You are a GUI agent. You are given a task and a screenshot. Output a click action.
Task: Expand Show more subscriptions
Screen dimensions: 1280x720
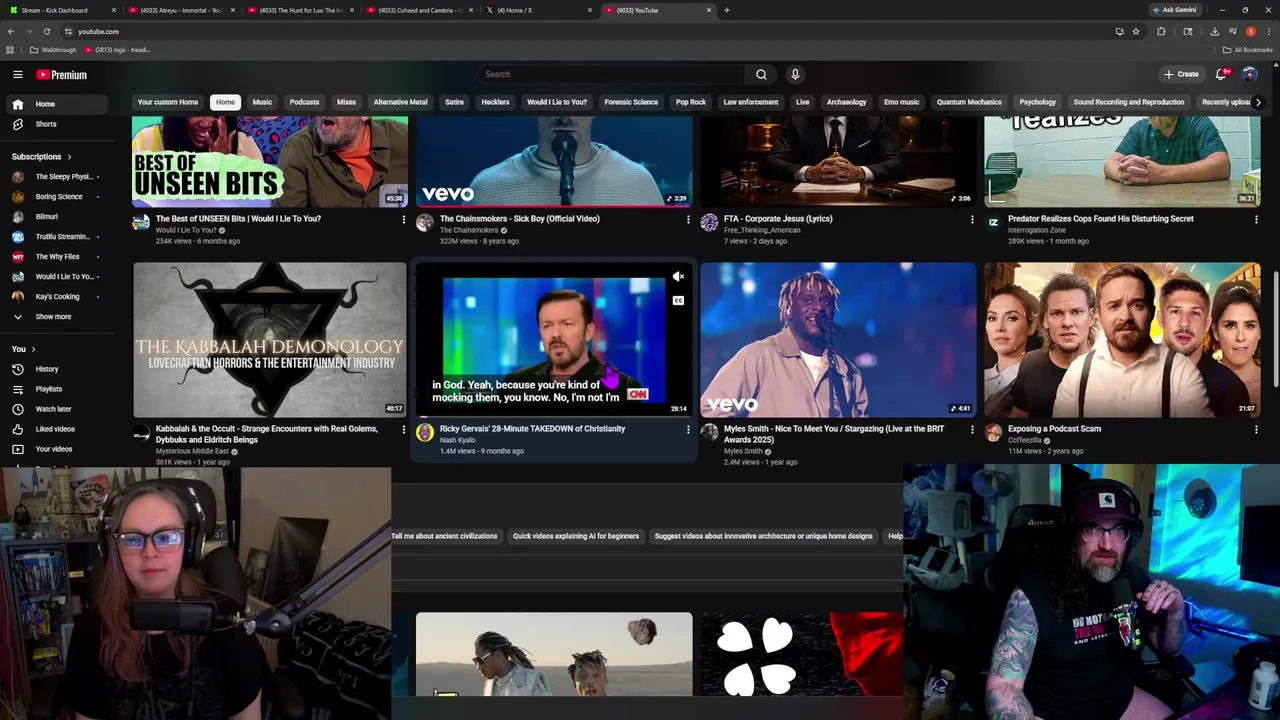point(53,317)
